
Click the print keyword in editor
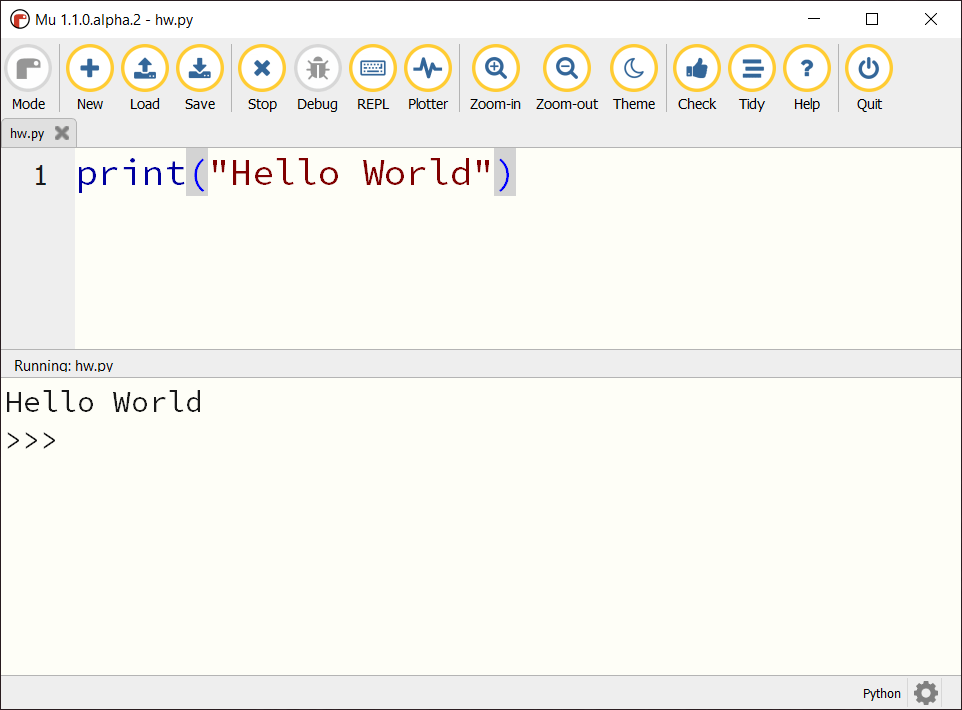coord(131,173)
